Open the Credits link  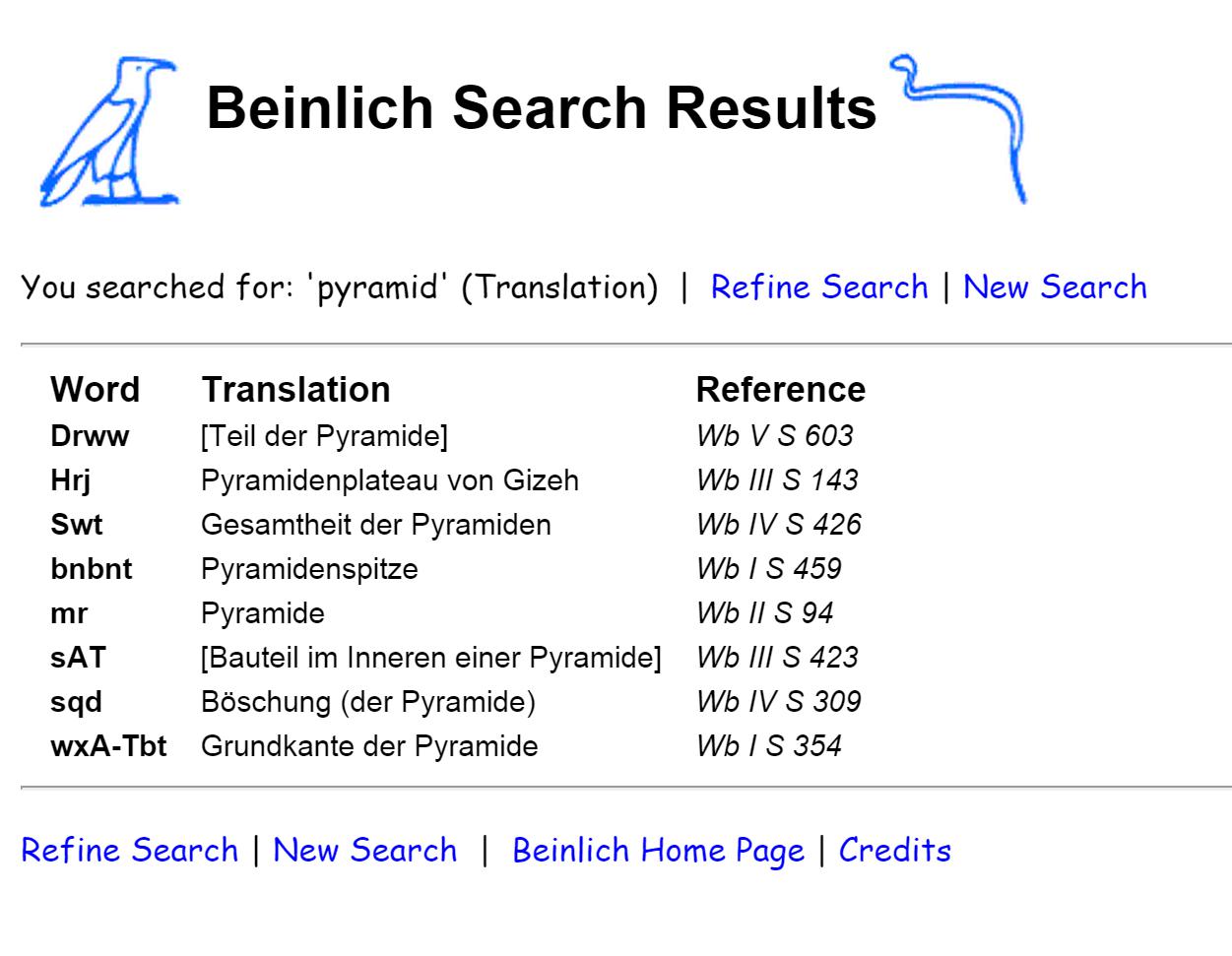click(895, 850)
